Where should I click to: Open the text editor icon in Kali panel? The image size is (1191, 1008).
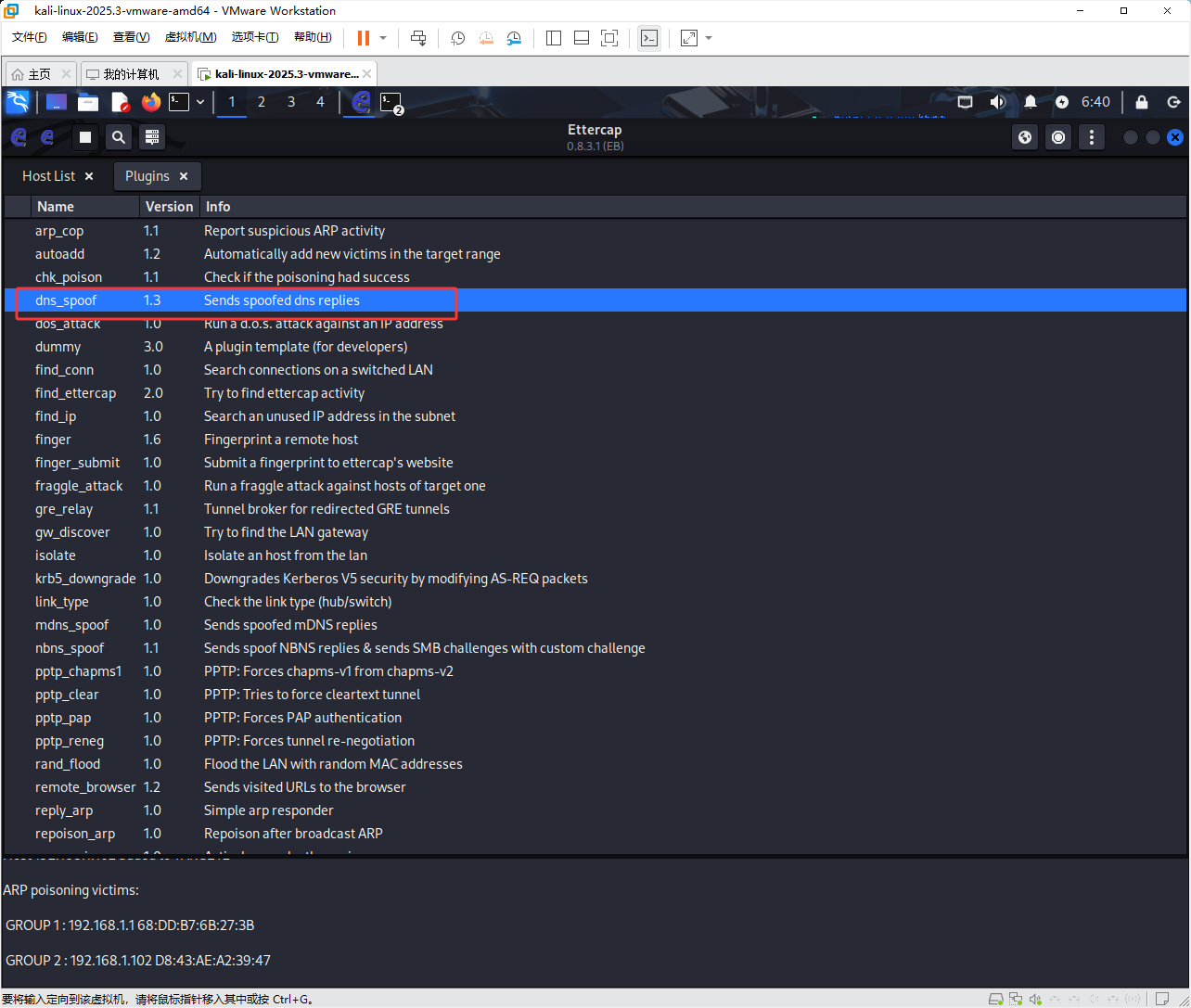click(121, 102)
